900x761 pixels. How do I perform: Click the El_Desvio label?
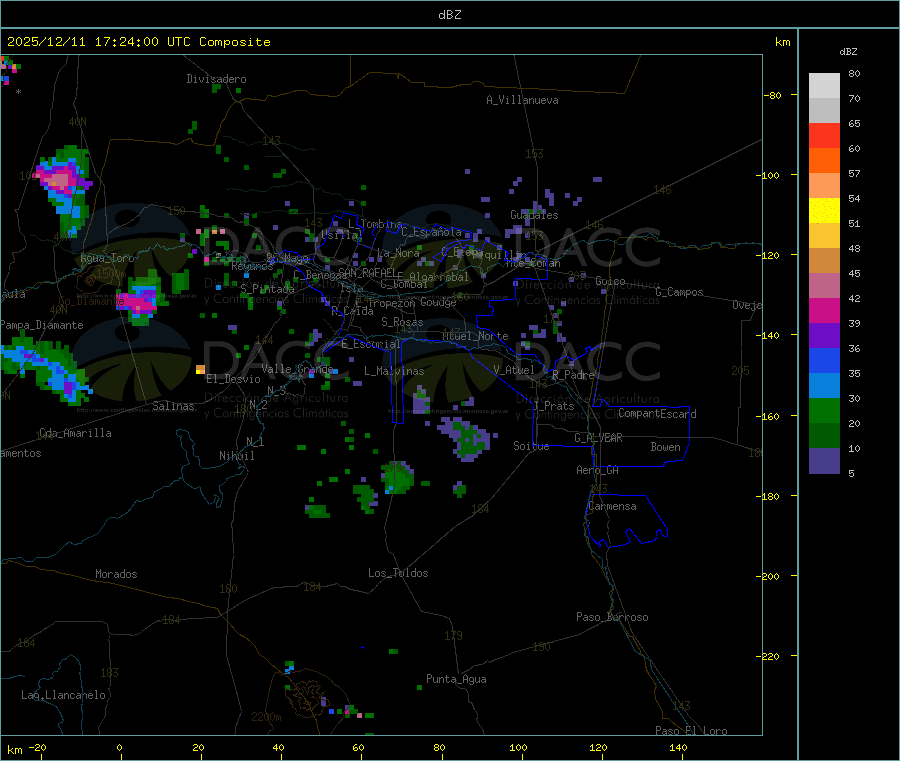coord(233,379)
